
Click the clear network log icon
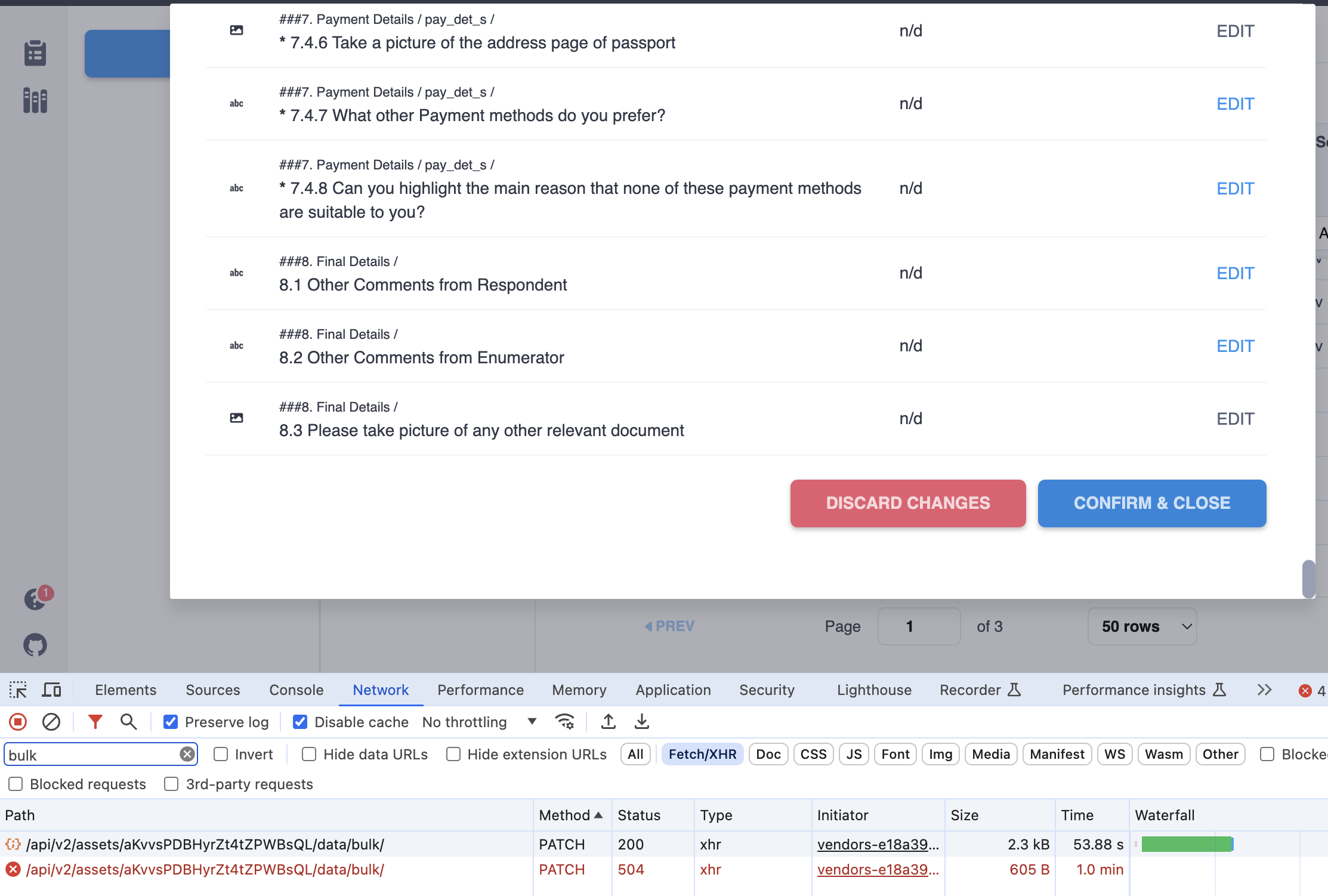point(51,722)
